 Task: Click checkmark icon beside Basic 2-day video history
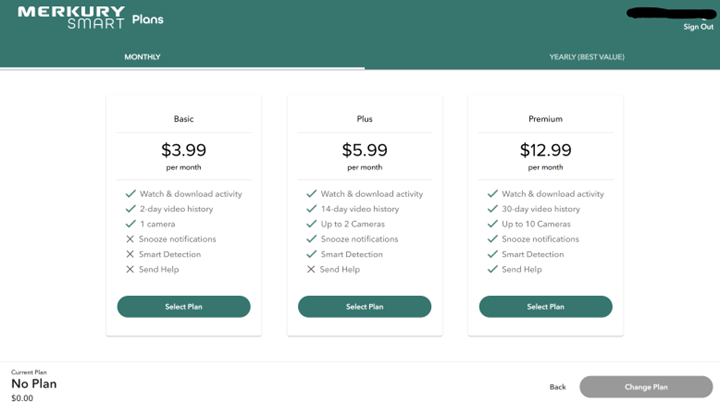pyautogui.click(x=130, y=209)
